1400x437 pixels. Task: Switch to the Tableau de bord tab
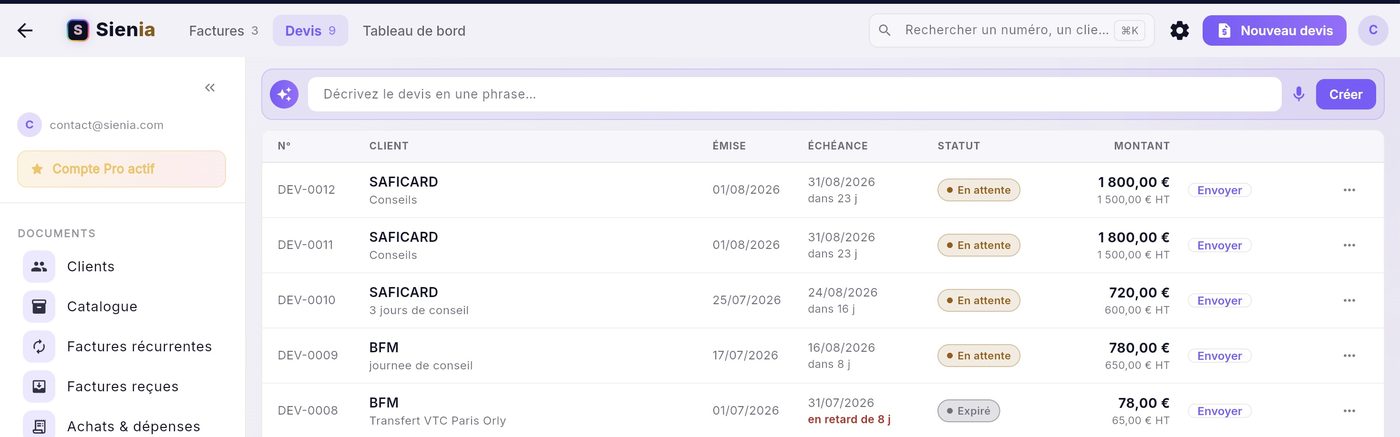point(414,31)
